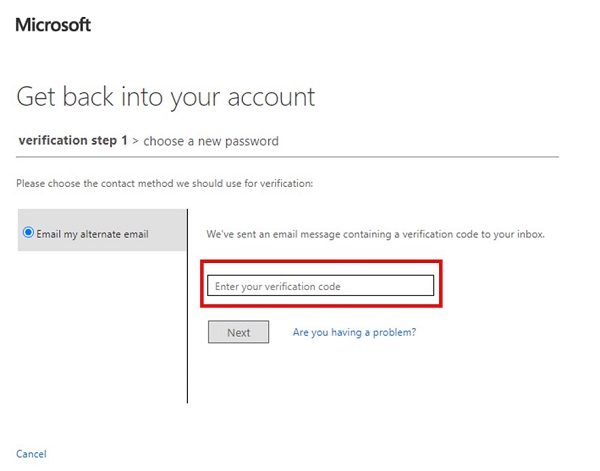Screen dimensions: 600x471
Task: Click the Microsoft logo
Action: coord(53,24)
